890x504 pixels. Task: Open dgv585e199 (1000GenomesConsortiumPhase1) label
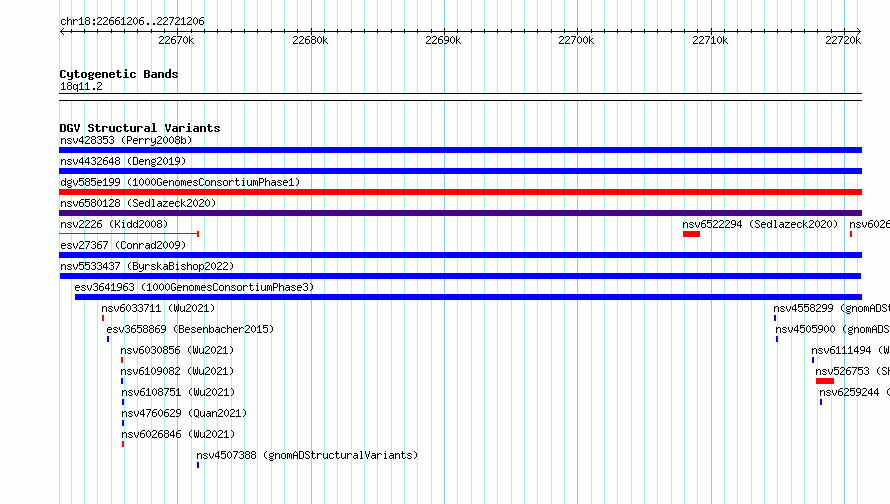(x=180, y=182)
